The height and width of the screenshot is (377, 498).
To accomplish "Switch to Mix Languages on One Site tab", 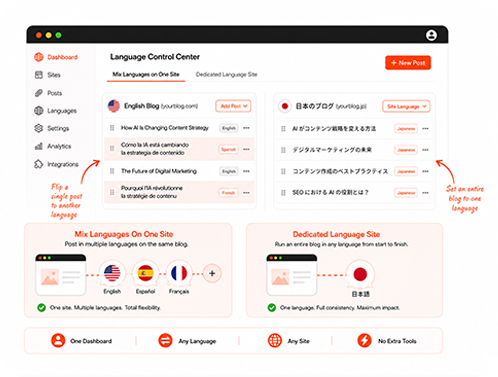I will tap(146, 74).
